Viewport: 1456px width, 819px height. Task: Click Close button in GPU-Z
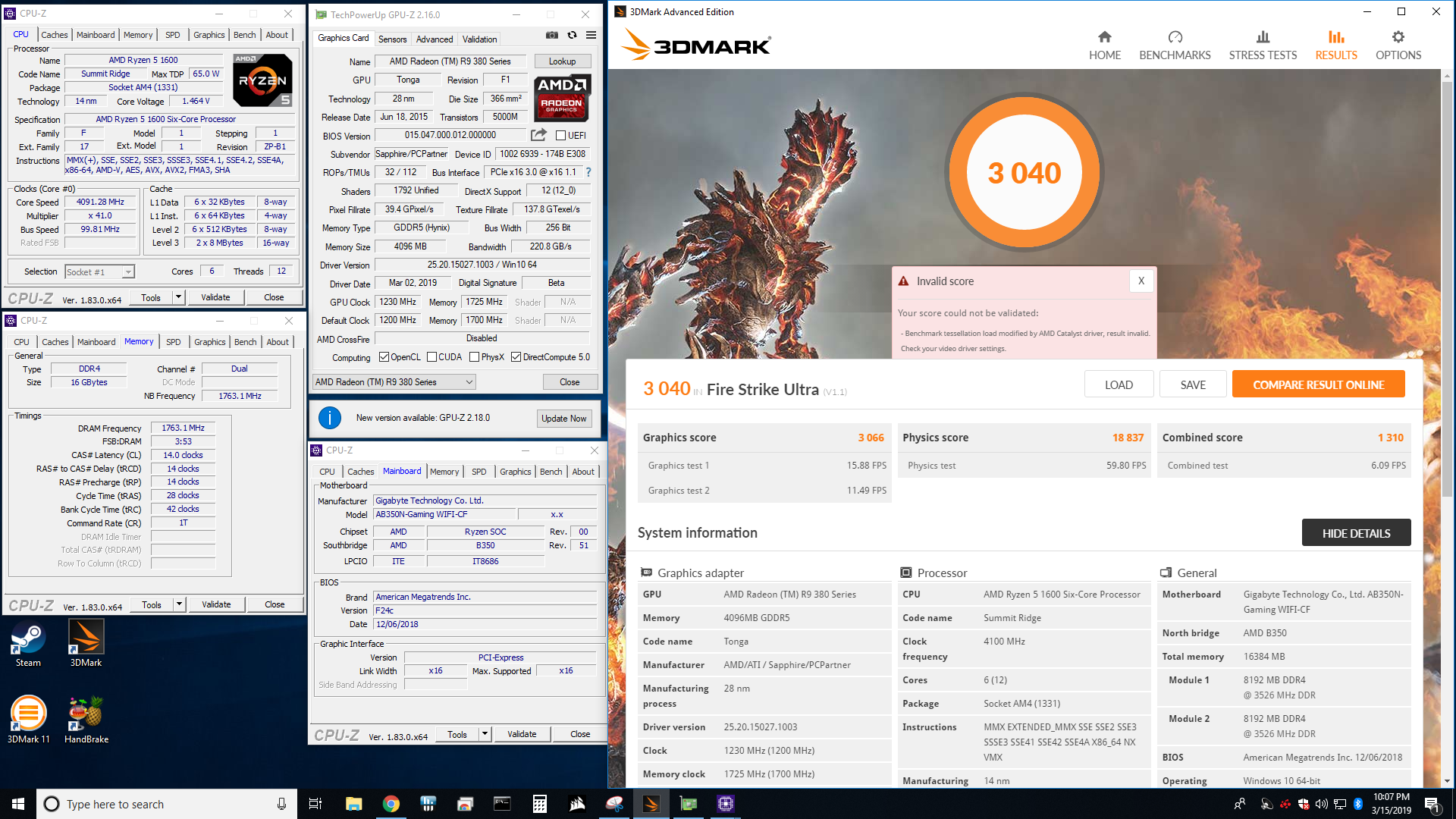(x=570, y=382)
